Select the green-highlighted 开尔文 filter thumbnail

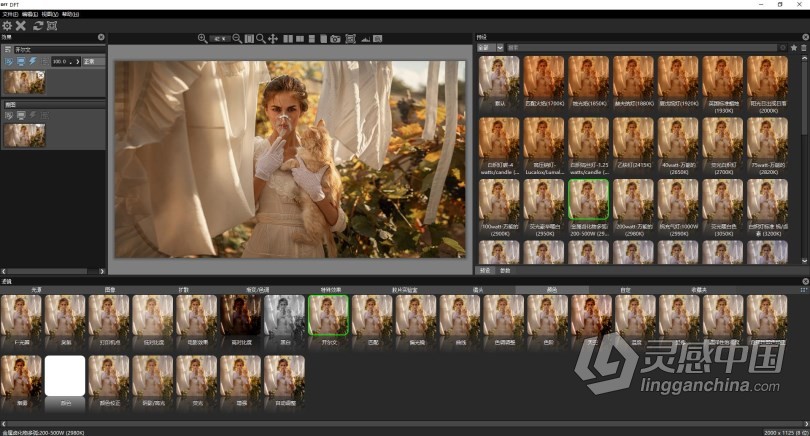(329, 316)
